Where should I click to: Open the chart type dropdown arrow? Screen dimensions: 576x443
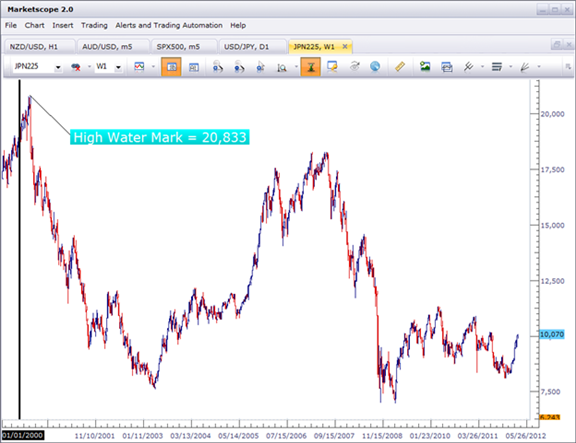click(x=153, y=67)
